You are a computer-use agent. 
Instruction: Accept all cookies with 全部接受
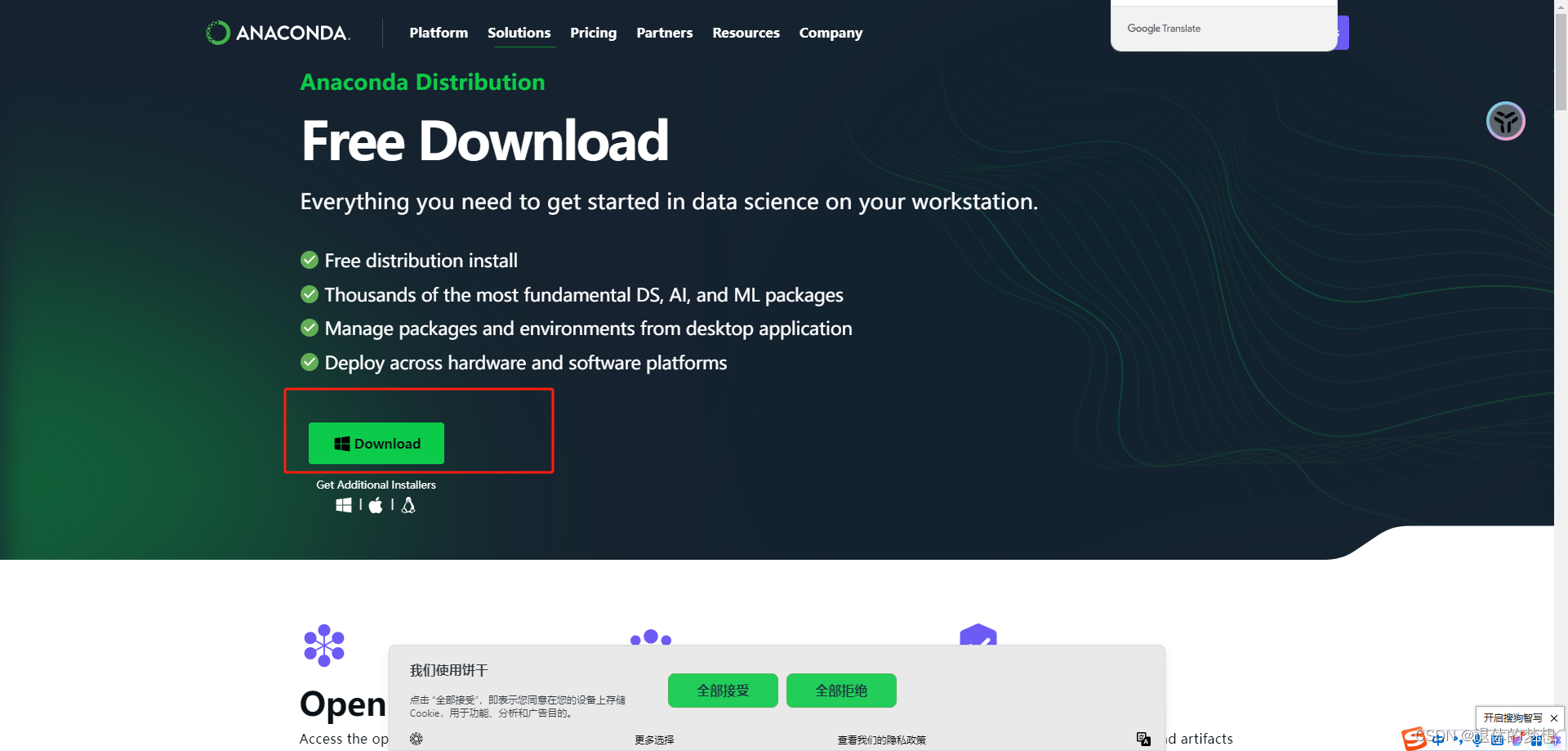click(723, 691)
